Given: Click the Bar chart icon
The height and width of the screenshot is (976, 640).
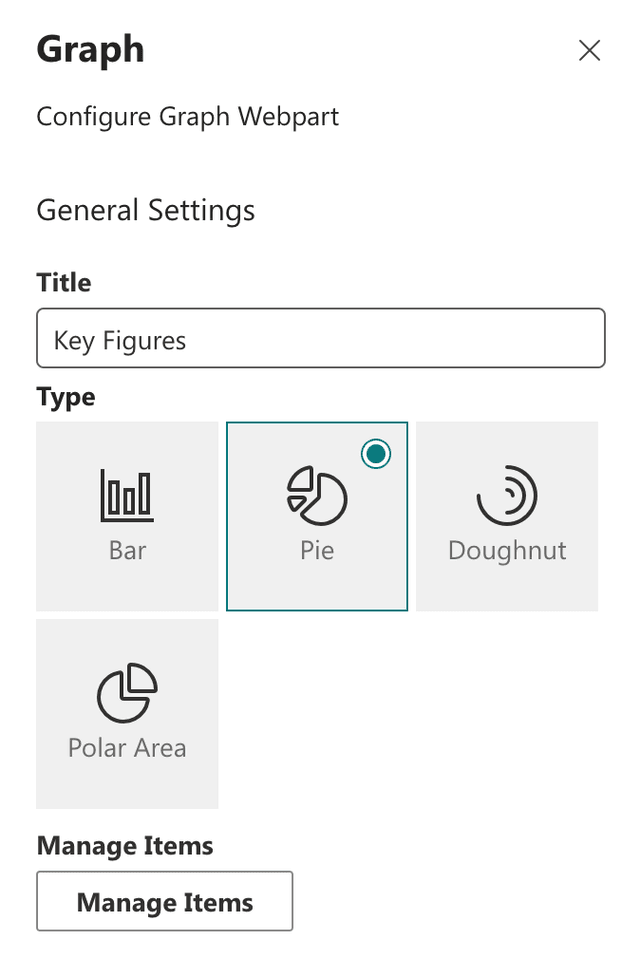Looking at the screenshot, I should [127, 495].
